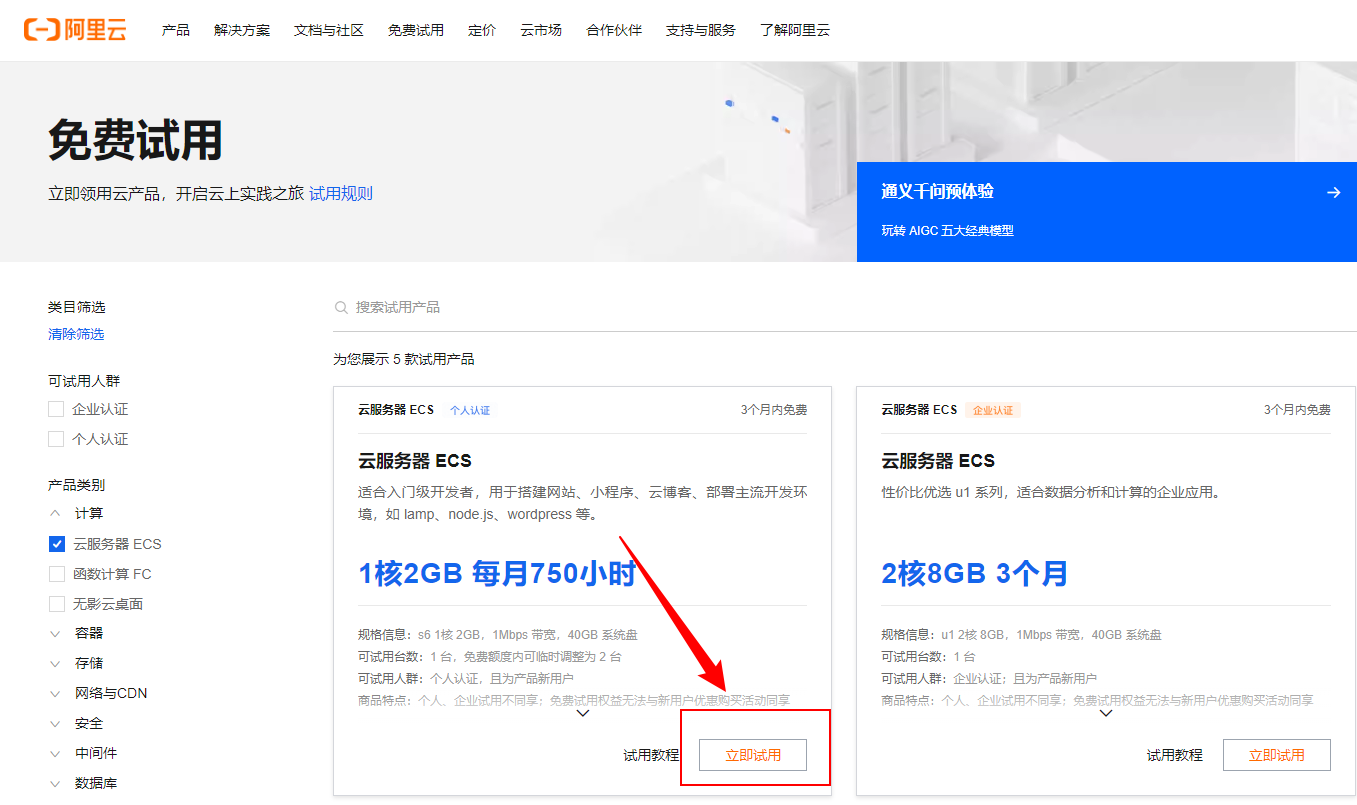Click the arrow on 通义千问预体验 banner
Image resolution: width=1357 pixels, height=805 pixels.
[1334, 192]
